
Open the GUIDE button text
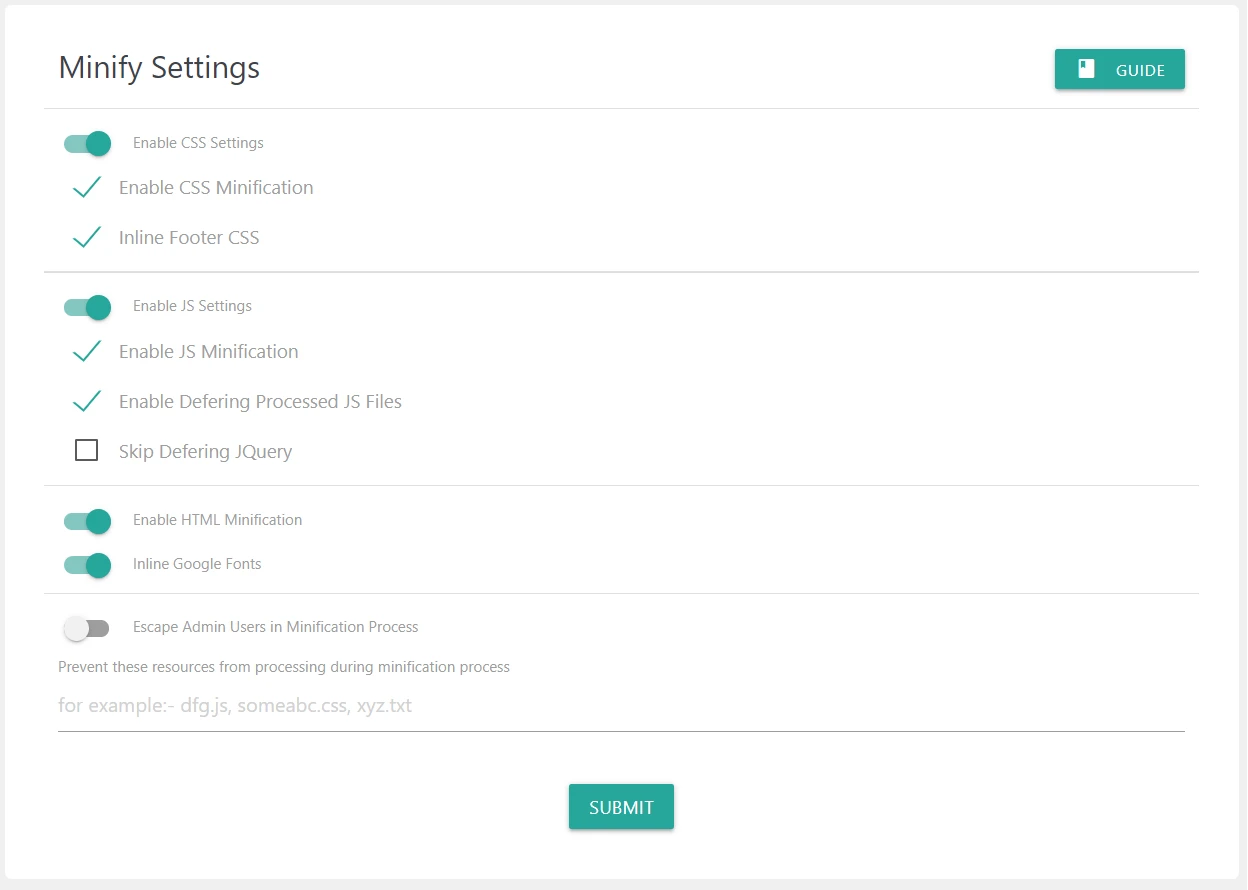tap(1140, 71)
